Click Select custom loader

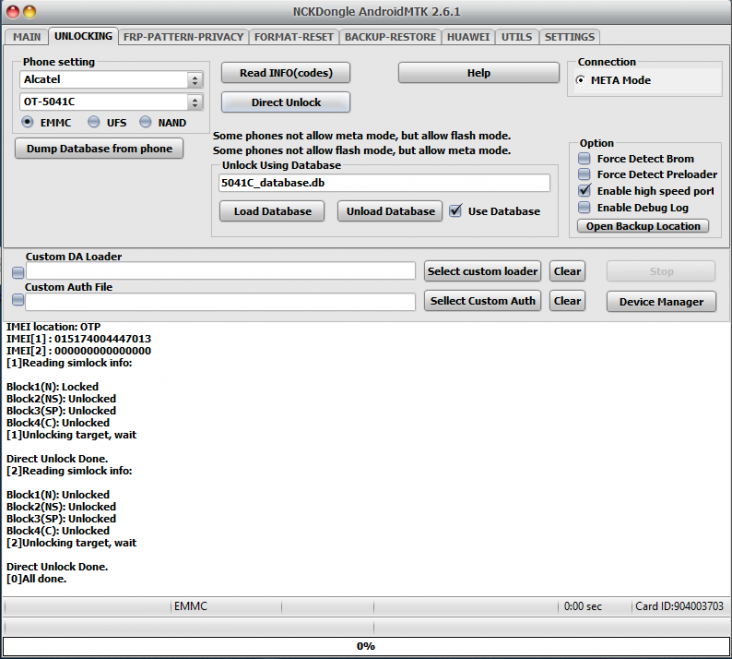(482, 271)
